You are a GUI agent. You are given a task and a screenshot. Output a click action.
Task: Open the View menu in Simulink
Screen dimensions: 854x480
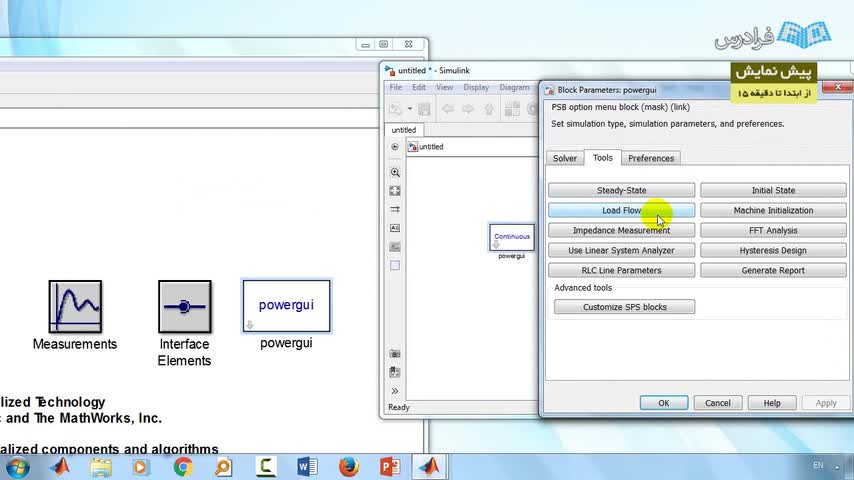[x=444, y=87]
